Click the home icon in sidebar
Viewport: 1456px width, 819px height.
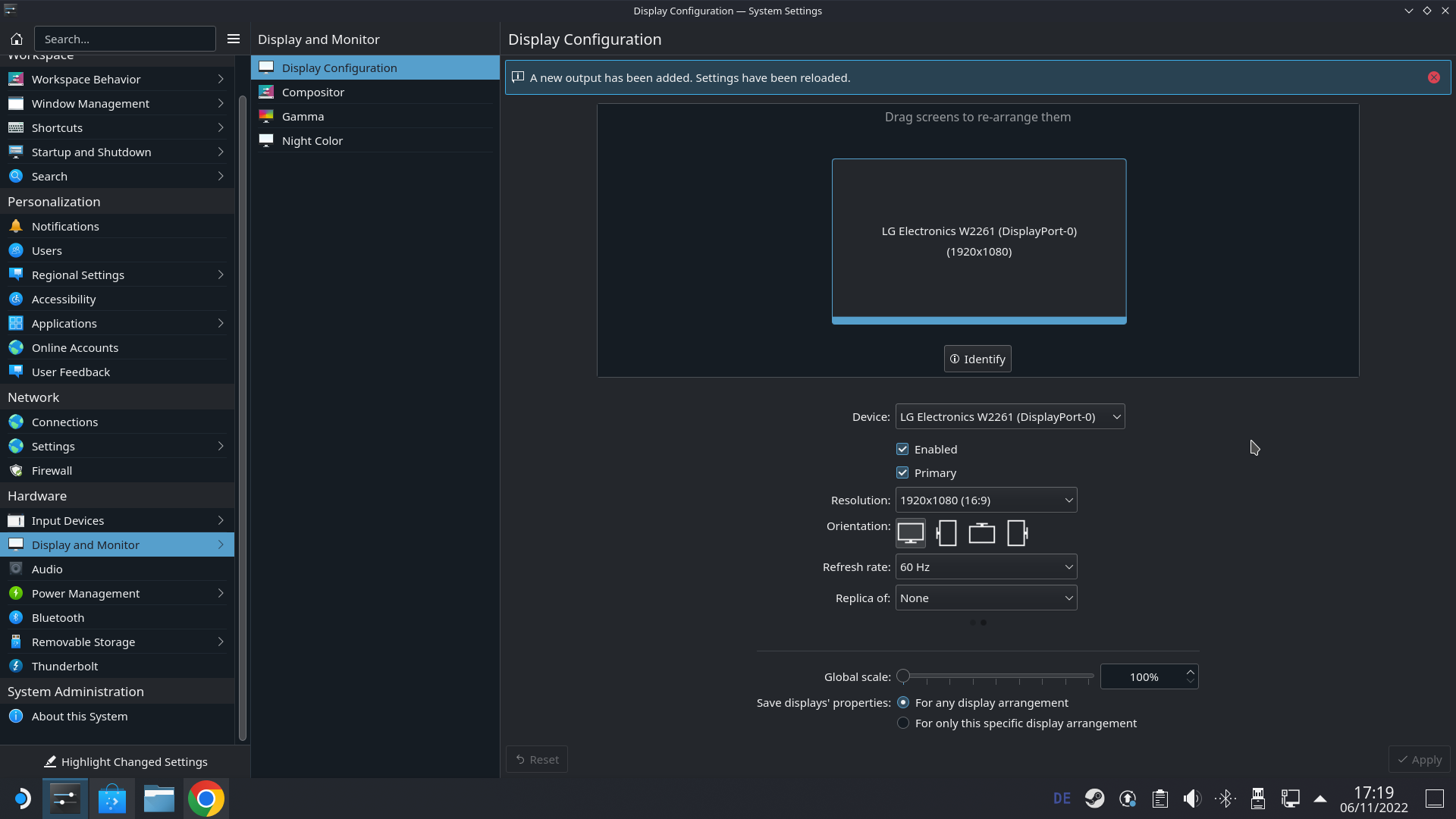click(17, 39)
